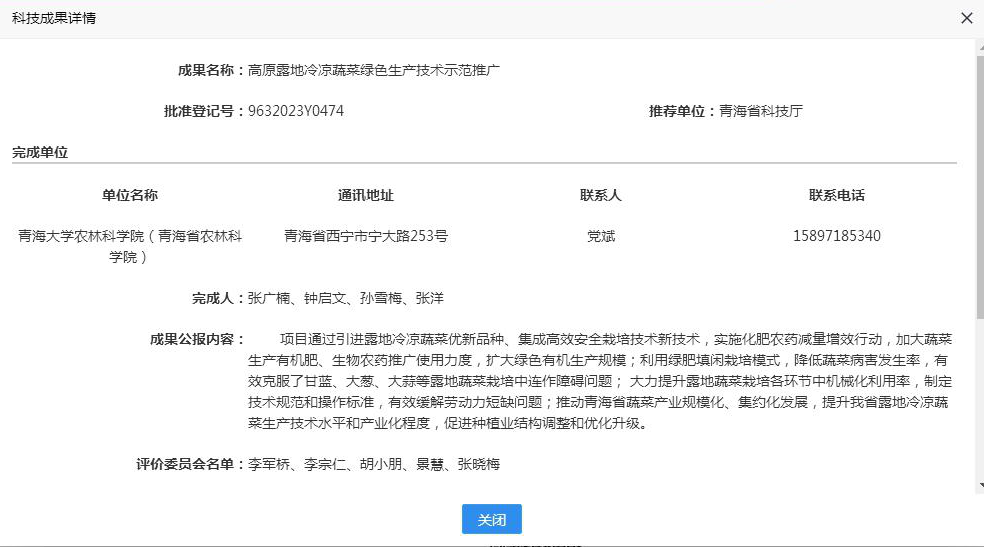
Task: Click the contact person 党斌
Action: [601, 236]
